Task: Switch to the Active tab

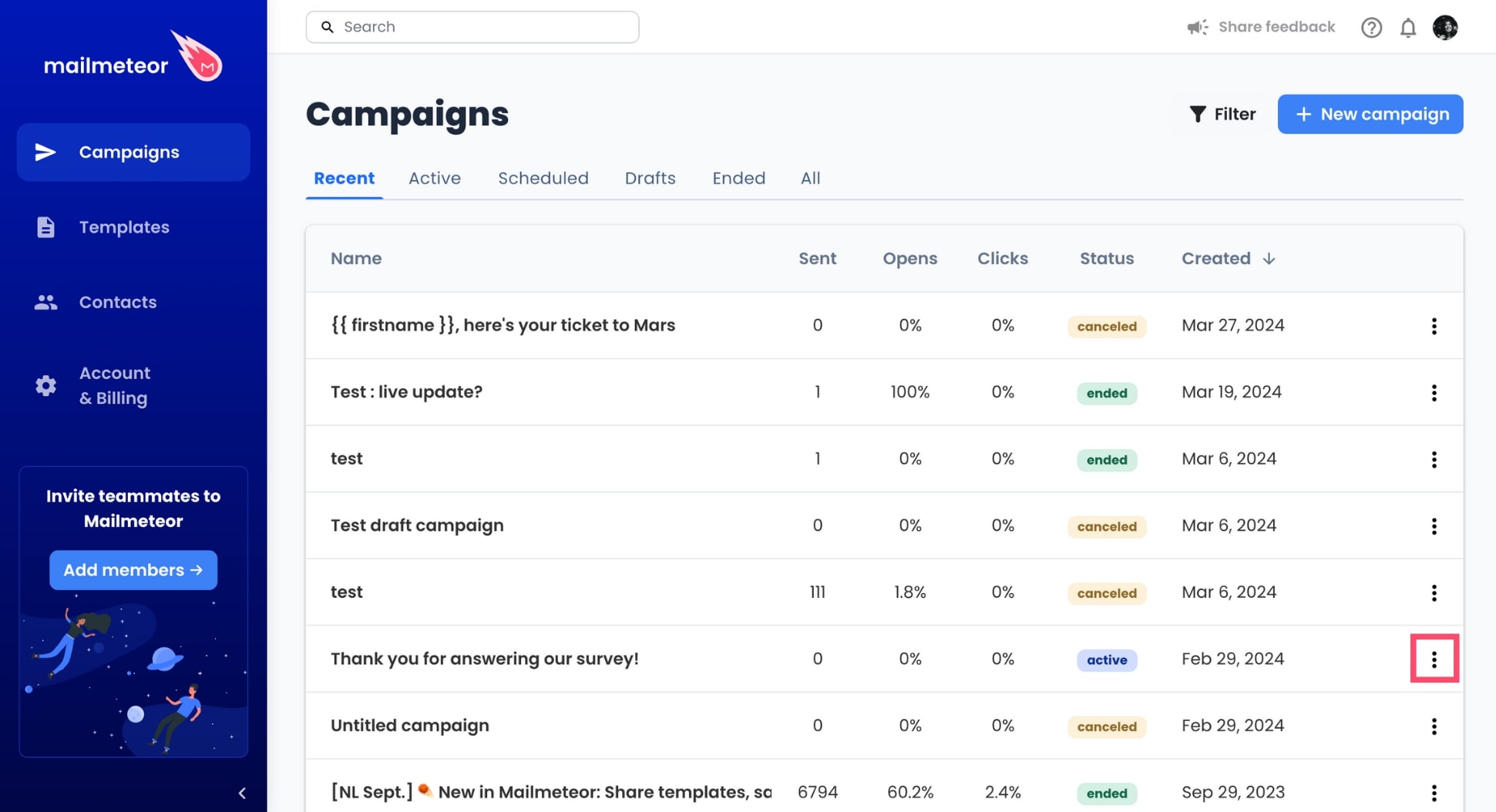Action: click(x=435, y=179)
